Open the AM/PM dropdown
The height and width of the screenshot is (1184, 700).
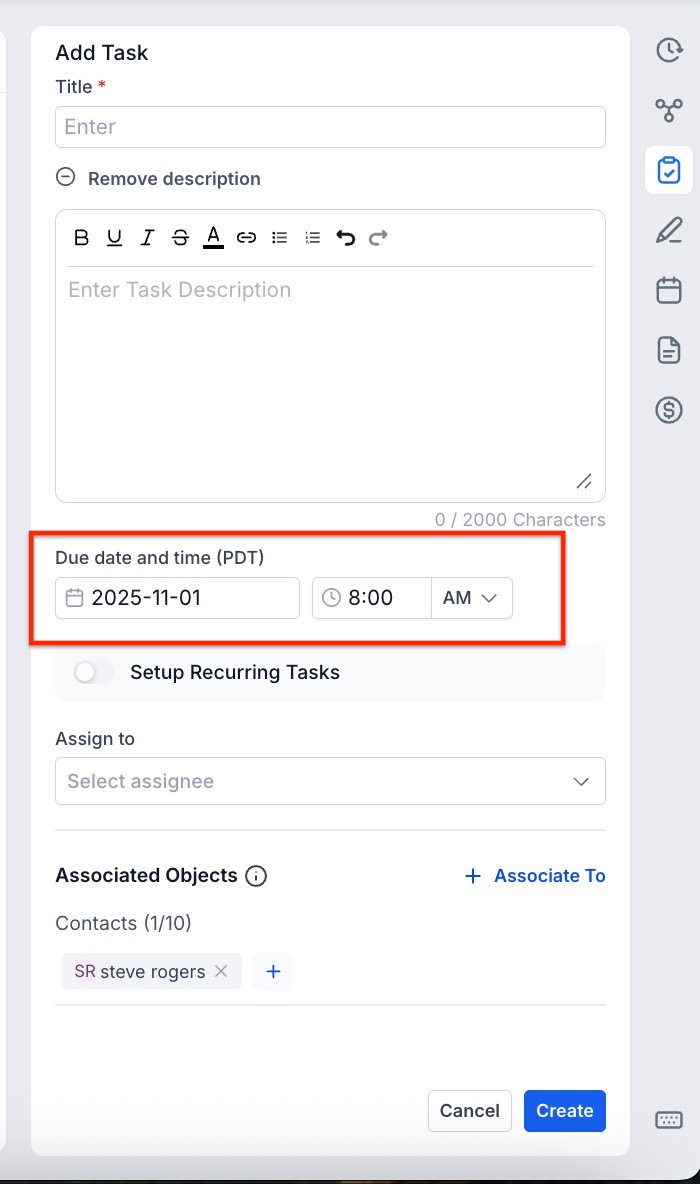coord(471,598)
